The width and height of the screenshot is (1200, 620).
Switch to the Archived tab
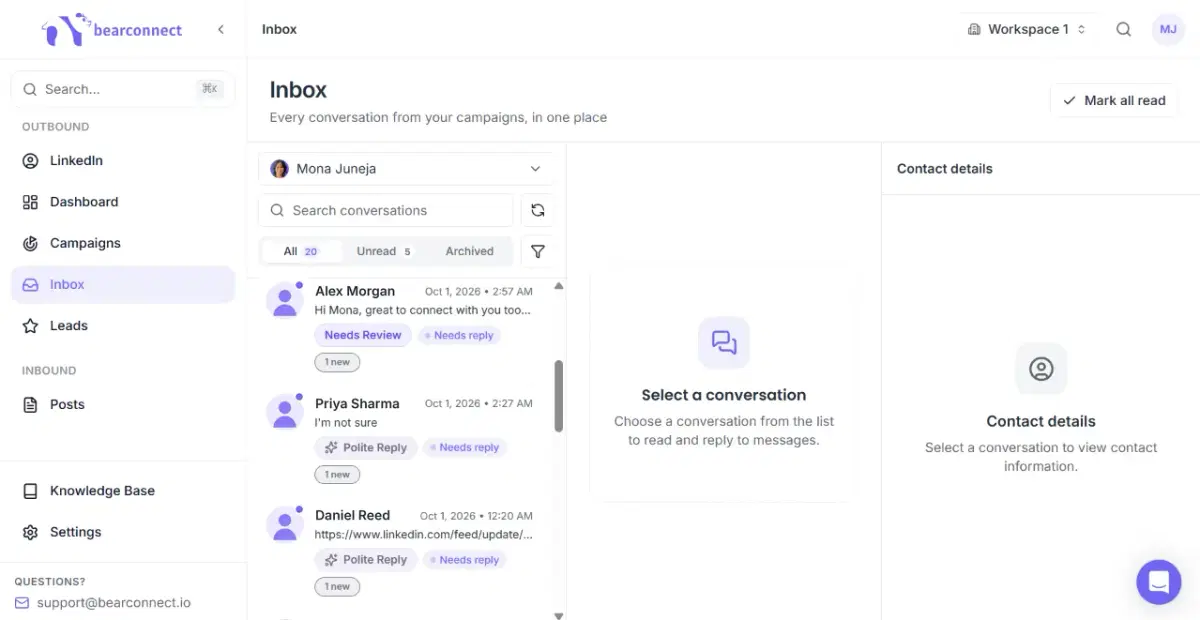click(x=470, y=252)
